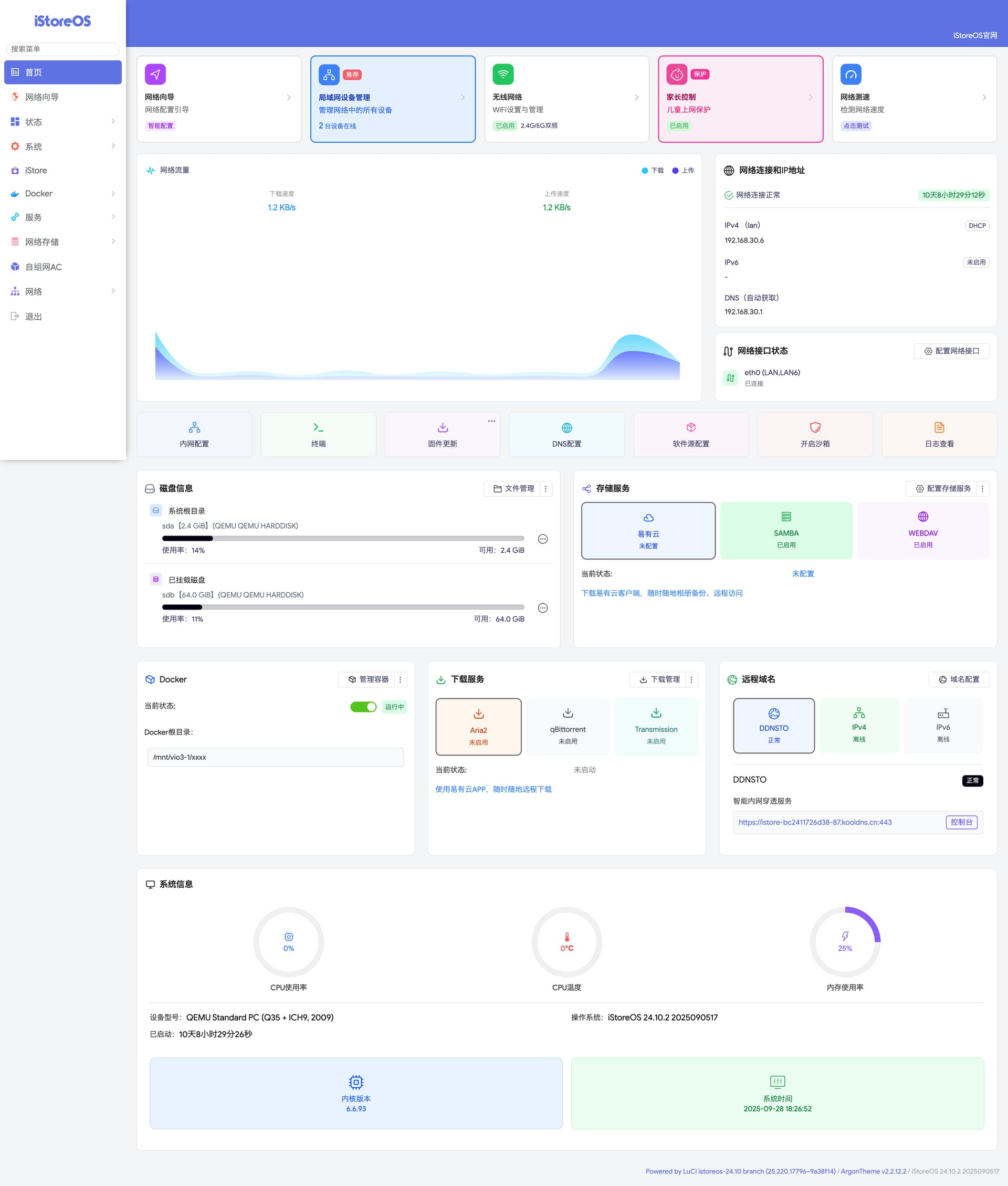The height and width of the screenshot is (1186, 1008).
Task: Open three-dot menu beside 文件管理
Action: click(545, 488)
